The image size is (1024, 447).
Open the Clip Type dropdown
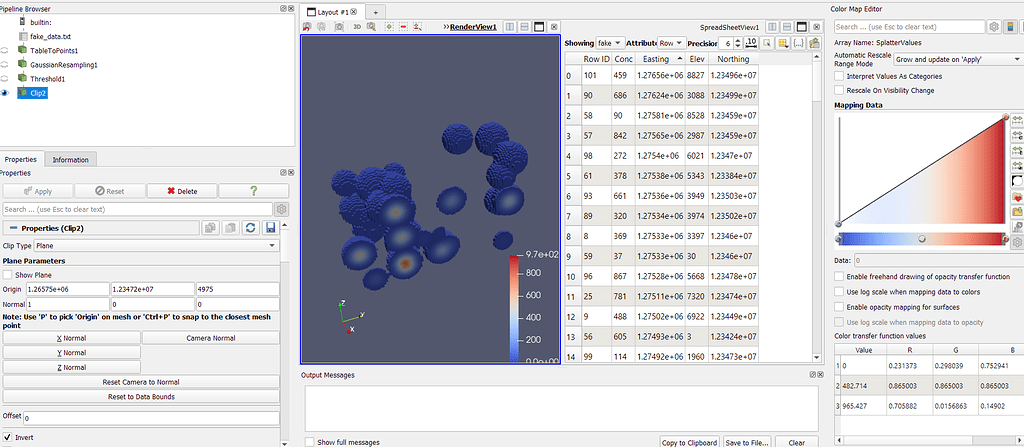click(157, 246)
